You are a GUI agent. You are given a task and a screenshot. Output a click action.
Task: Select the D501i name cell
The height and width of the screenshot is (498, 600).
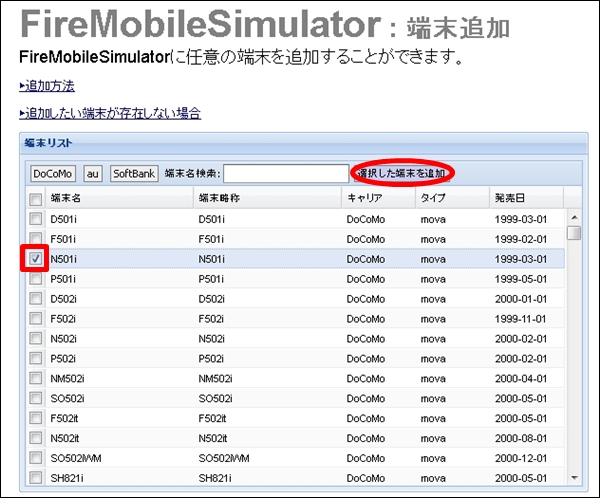click(x=64, y=219)
